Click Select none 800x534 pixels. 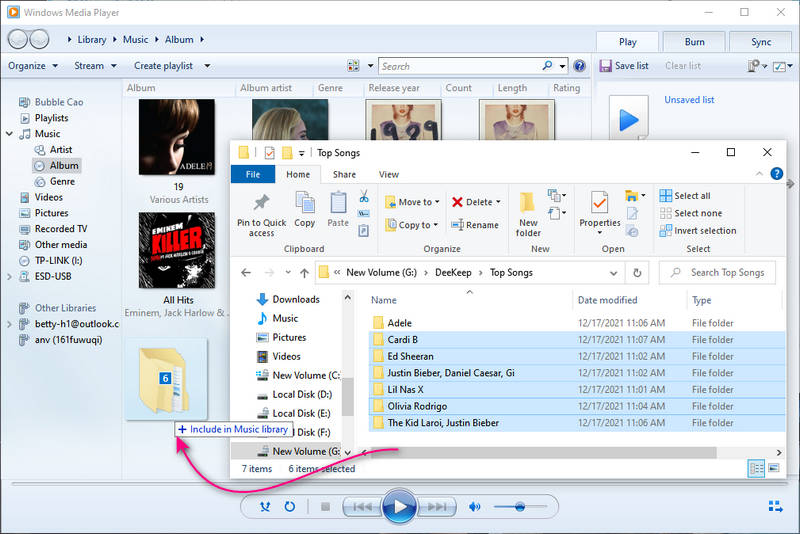[691, 213]
